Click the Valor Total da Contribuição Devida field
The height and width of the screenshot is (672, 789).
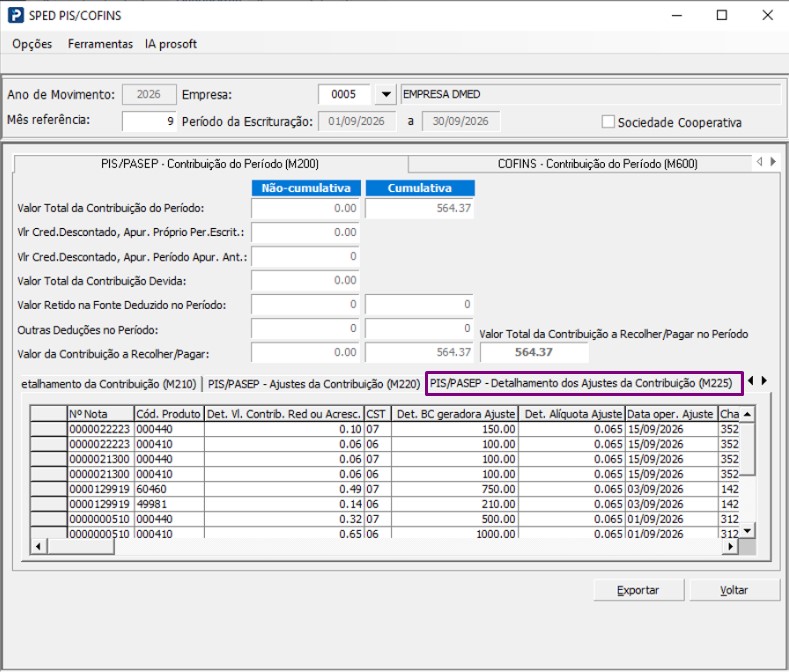305,280
